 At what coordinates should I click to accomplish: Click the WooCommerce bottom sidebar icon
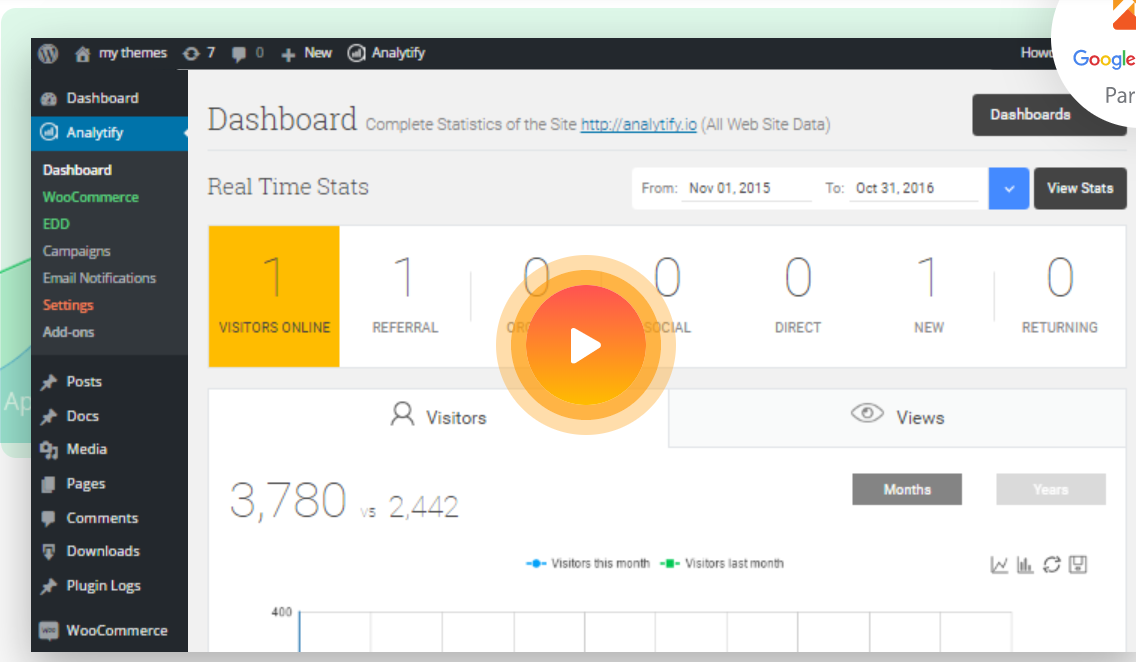[49, 630]
